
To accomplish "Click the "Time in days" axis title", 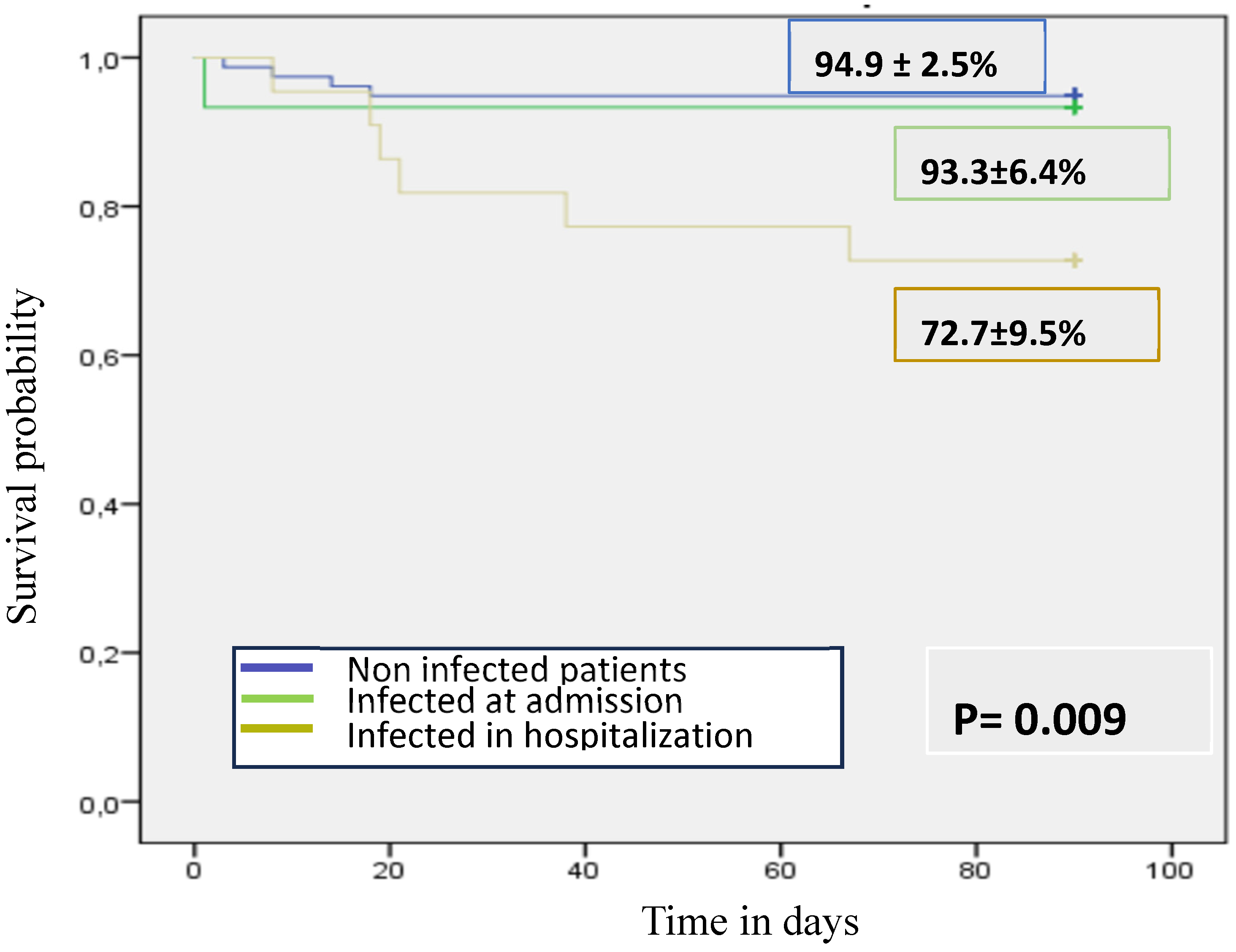I will coord(749,922).
